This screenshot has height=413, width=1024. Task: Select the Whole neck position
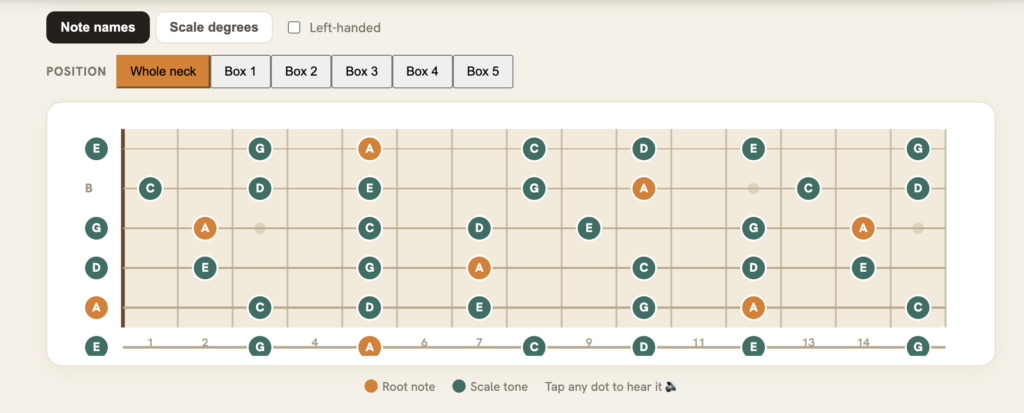pyautogui.click(x=163, y=71)
